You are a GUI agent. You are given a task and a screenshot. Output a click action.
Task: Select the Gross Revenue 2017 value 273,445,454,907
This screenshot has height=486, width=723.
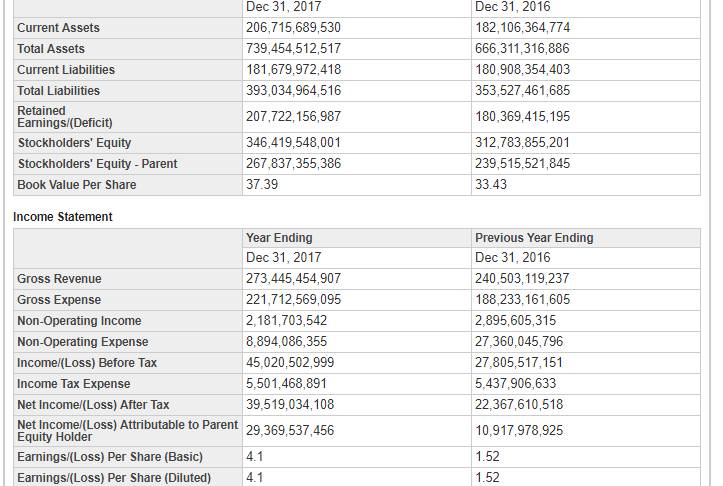293,279
